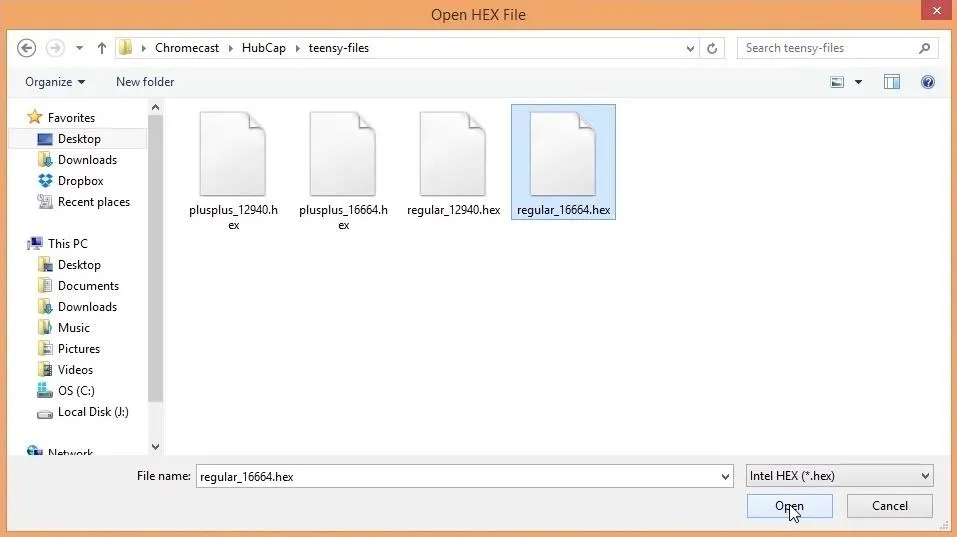Open the Videos folder
The image size is (957, 537).
pyautogui.click(x=75, y=370)
